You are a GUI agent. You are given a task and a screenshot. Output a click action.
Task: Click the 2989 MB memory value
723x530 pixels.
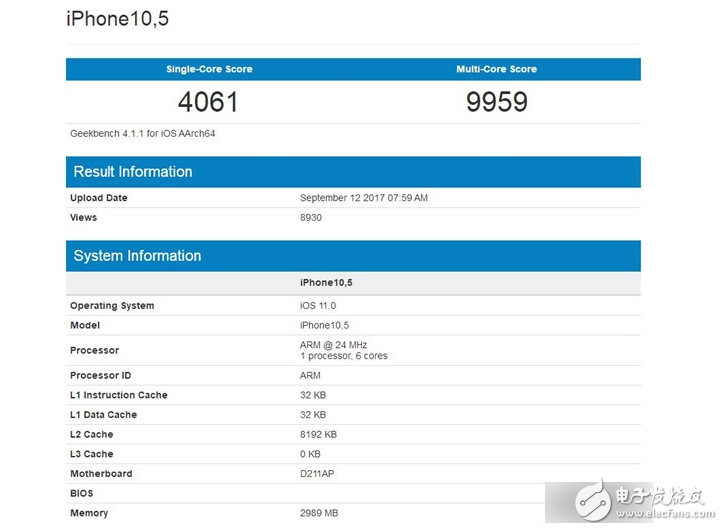point(321,513)
